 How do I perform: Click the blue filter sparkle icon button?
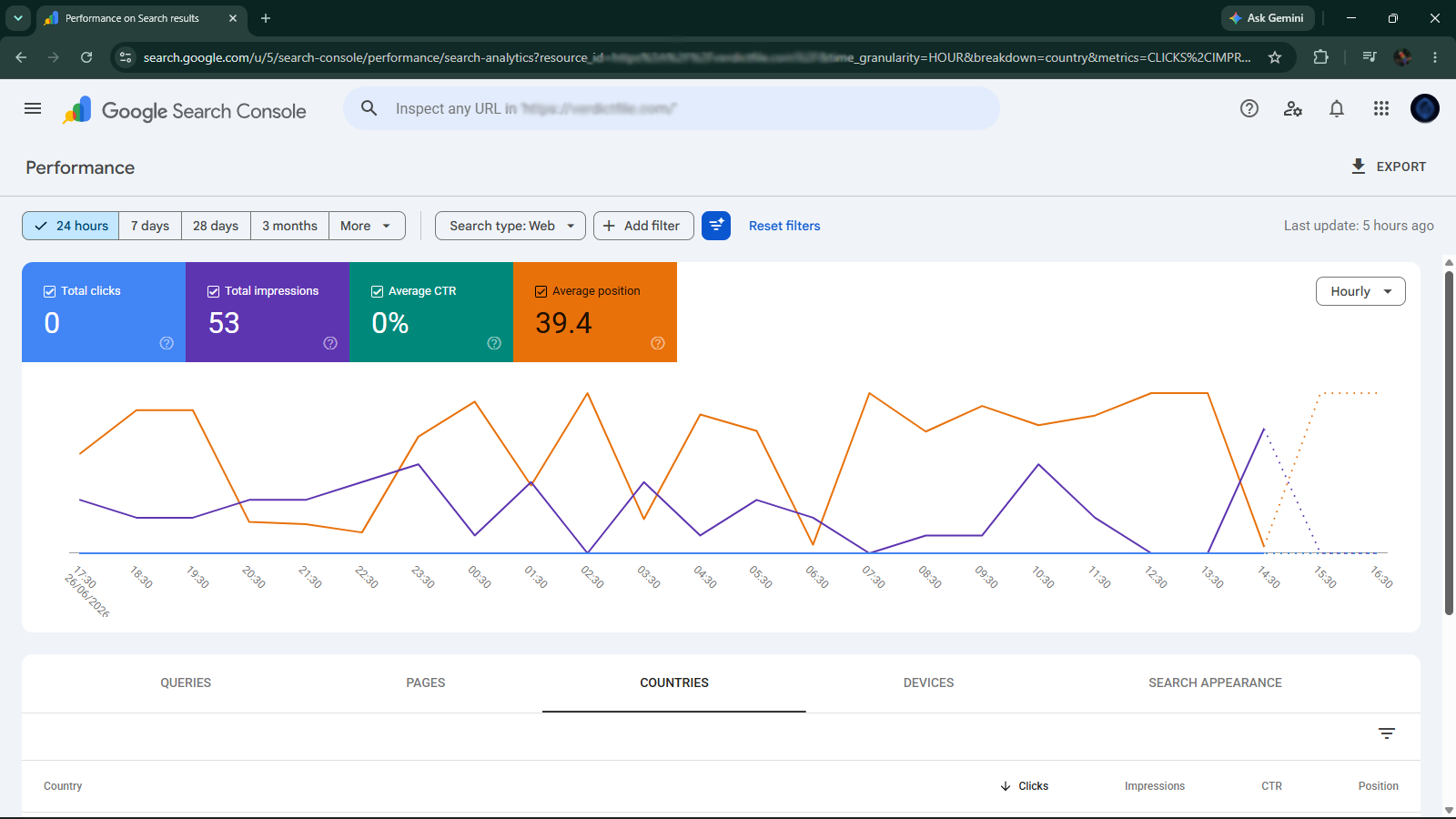click(x=716, y=226)
